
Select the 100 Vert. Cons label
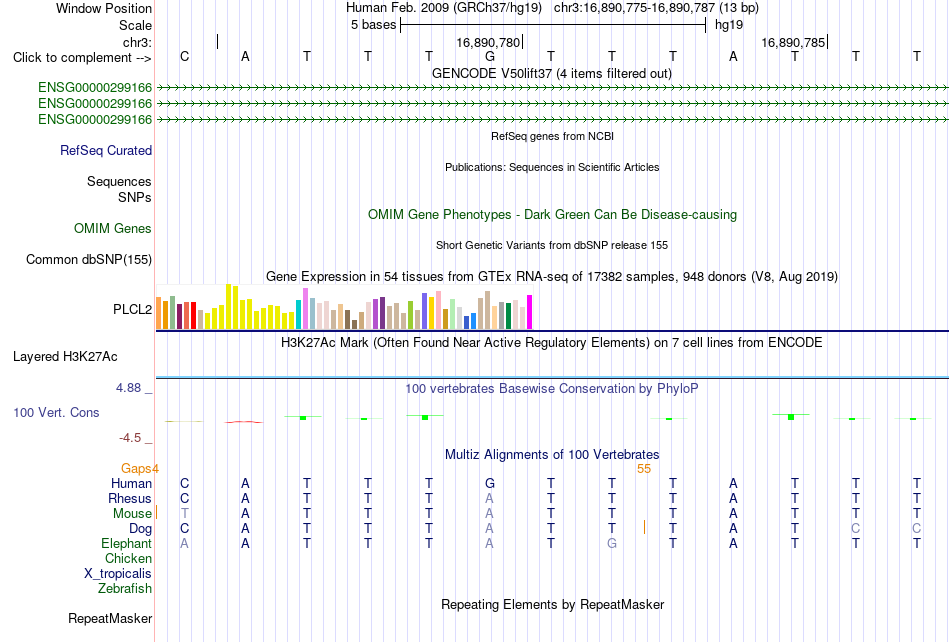coord(56,412)
